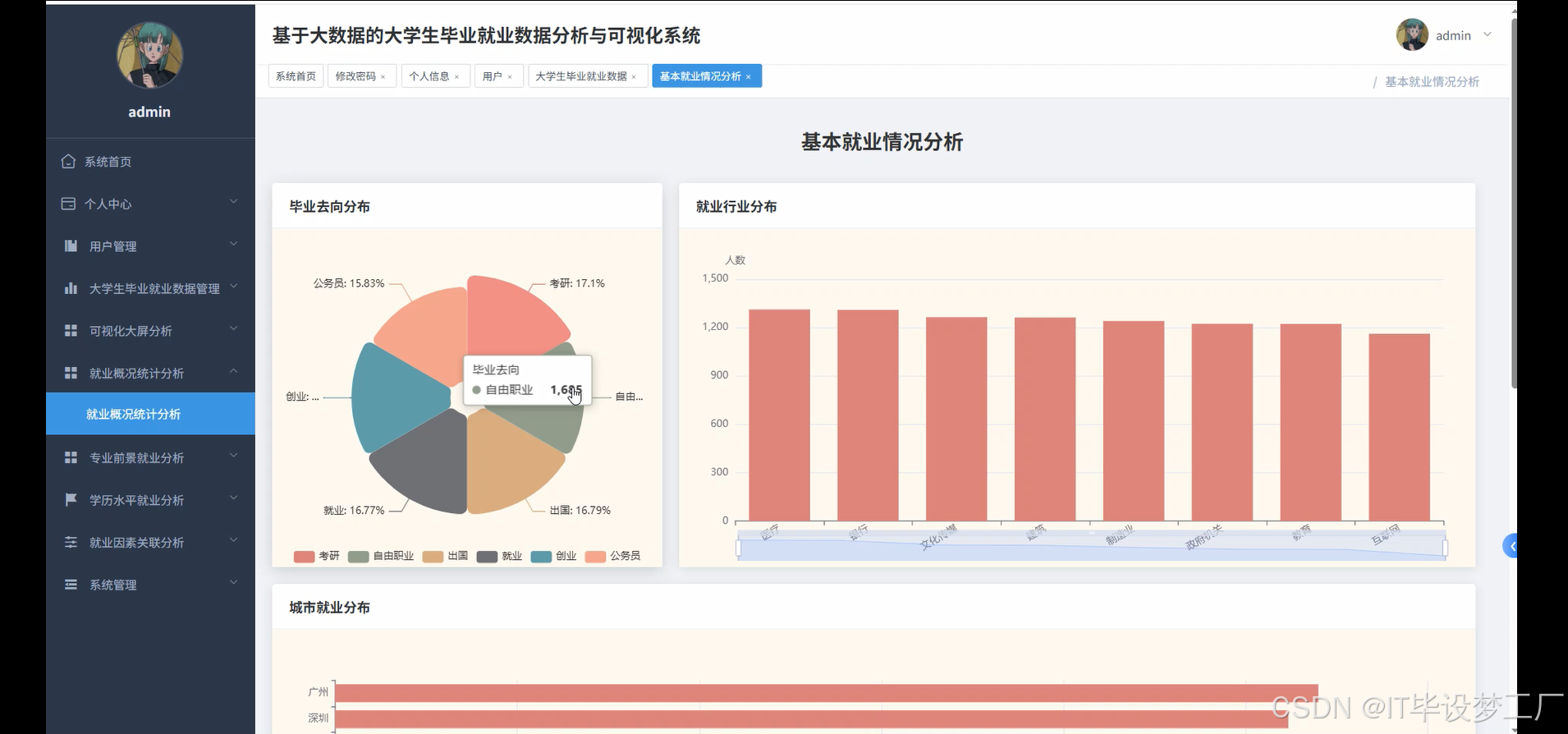This screenshot has height=734, width=1568.
Task: Click the 出国 pie slice
Action: (x=507, y=464)
